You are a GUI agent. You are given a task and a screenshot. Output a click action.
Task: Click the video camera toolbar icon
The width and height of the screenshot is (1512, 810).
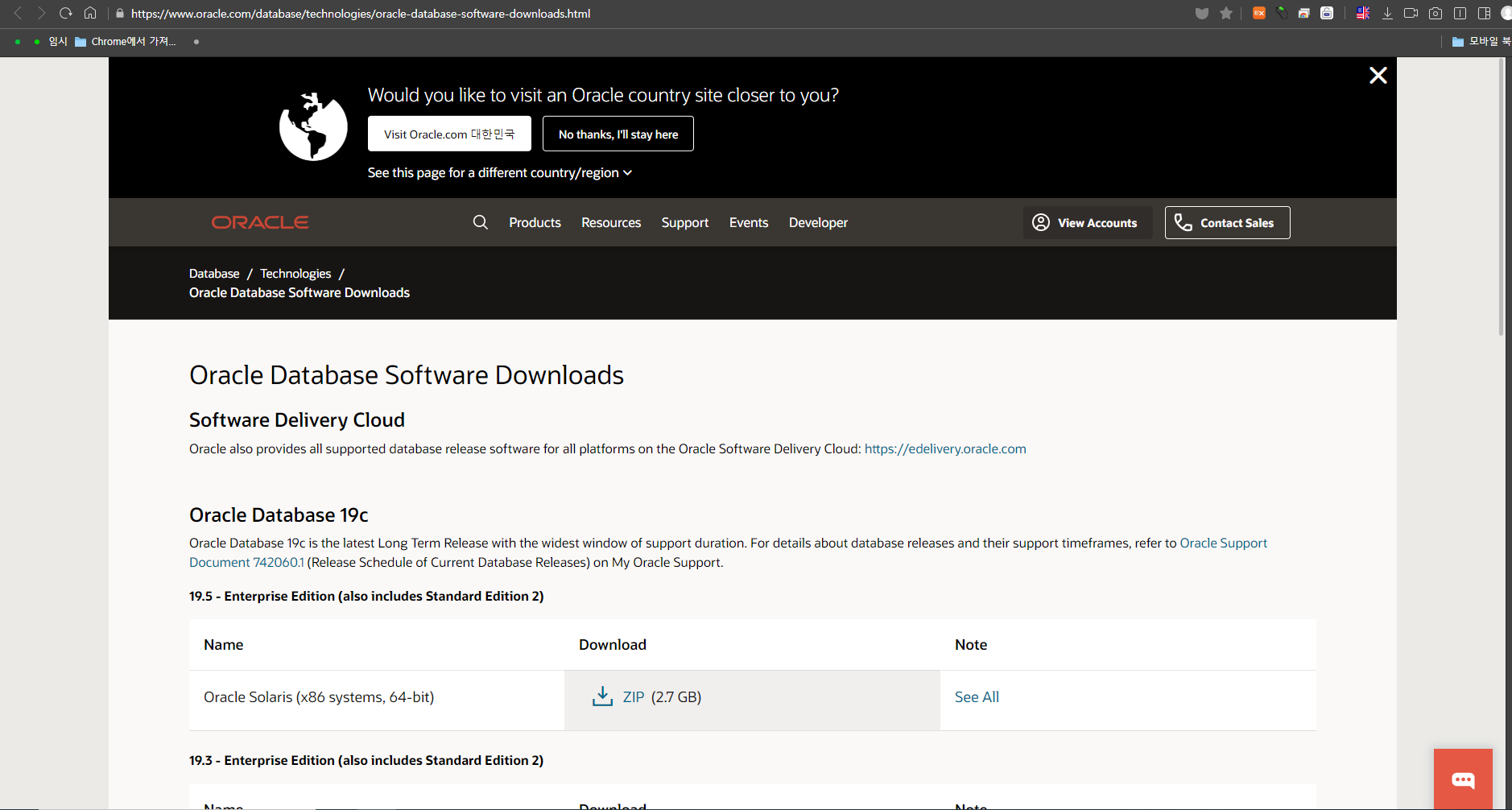pyautogui.click(x=1411, y=13)
